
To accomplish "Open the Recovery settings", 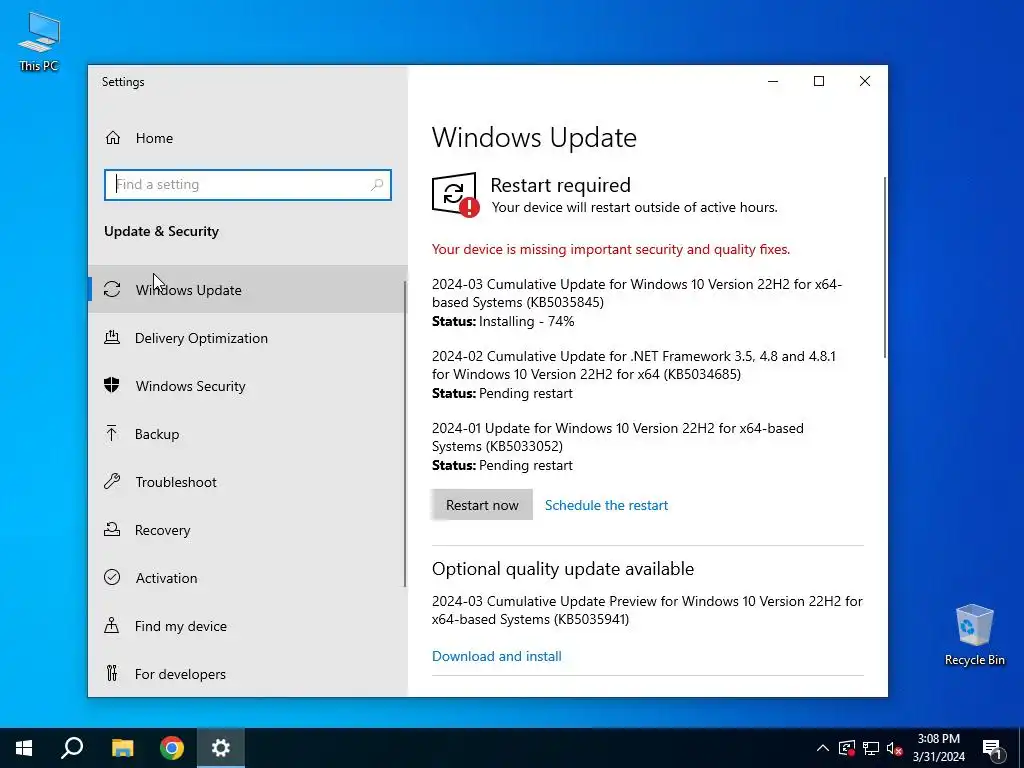I will click(248, 530).
